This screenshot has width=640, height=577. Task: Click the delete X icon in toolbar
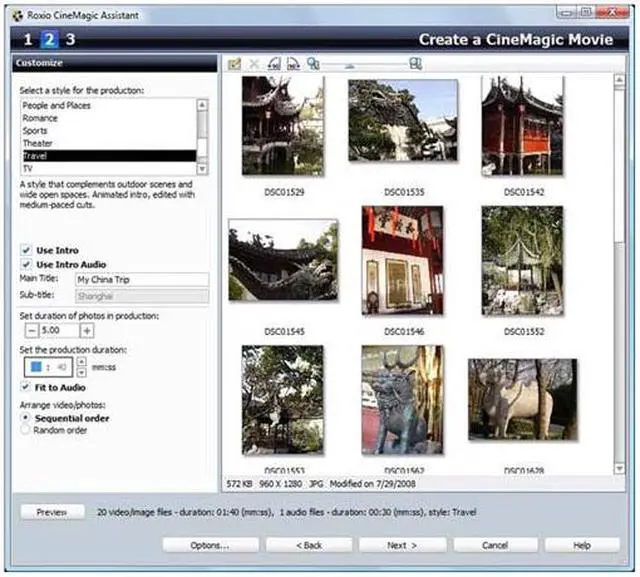click(253, 64)
